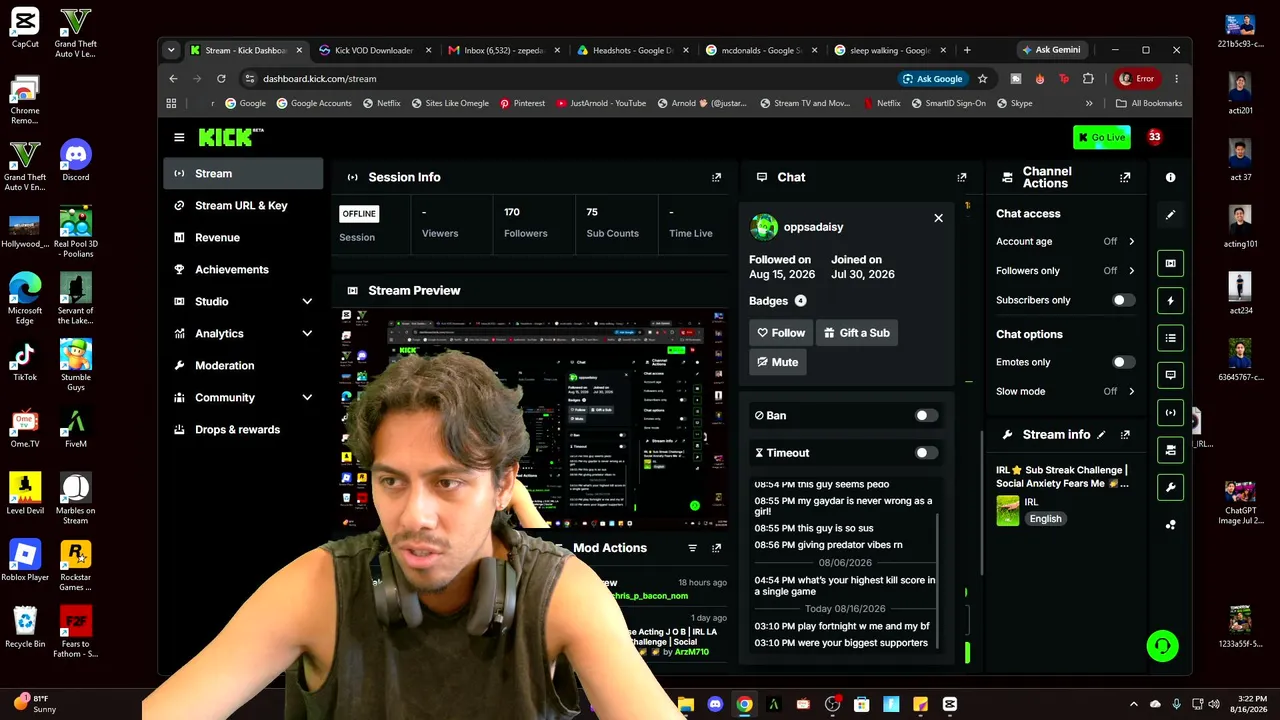Click the Go Live button
Screen dimensions: 1280x720
[x=1101, y=137]
